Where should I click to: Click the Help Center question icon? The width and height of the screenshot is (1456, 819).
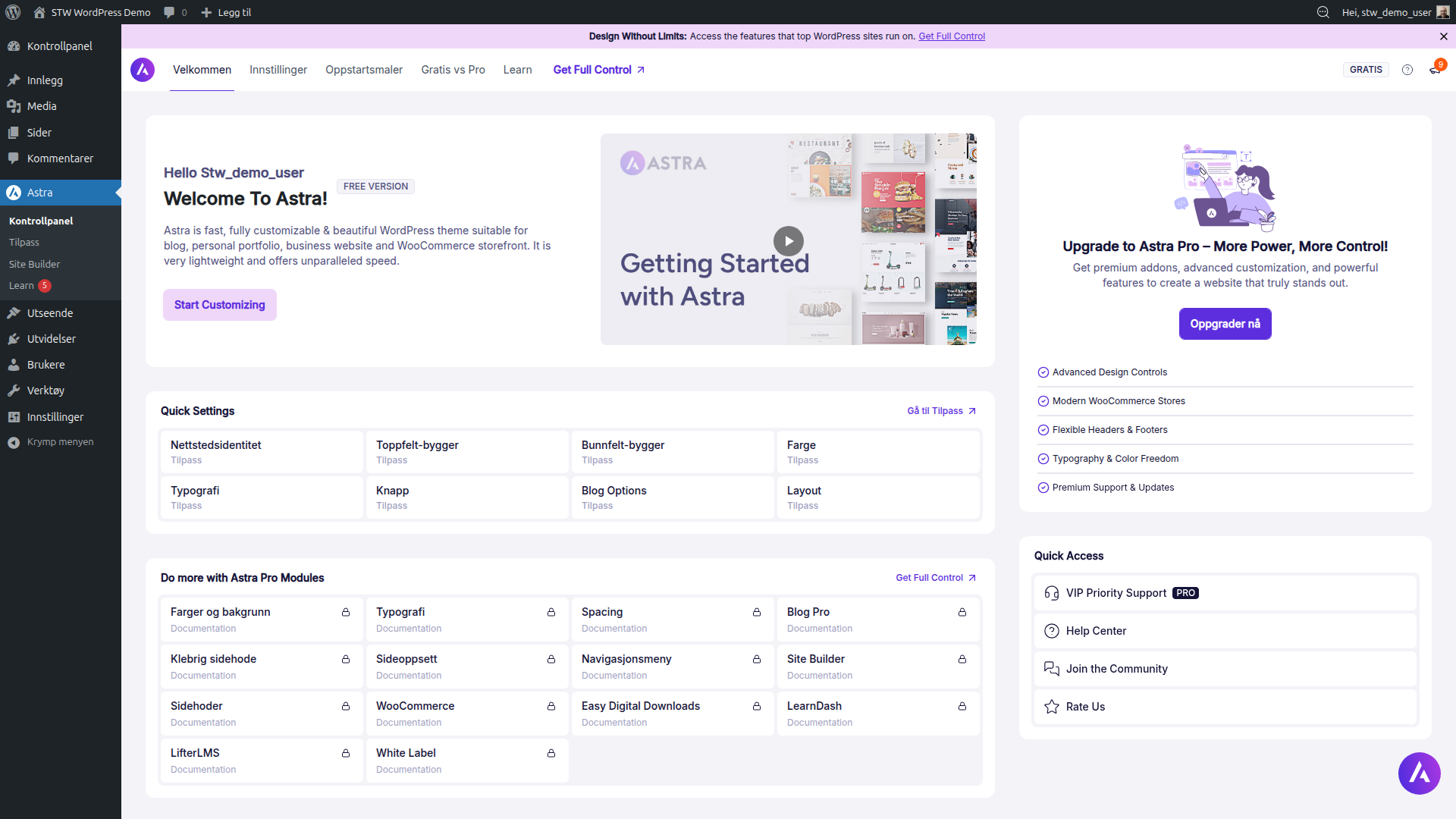[1052, 631]
